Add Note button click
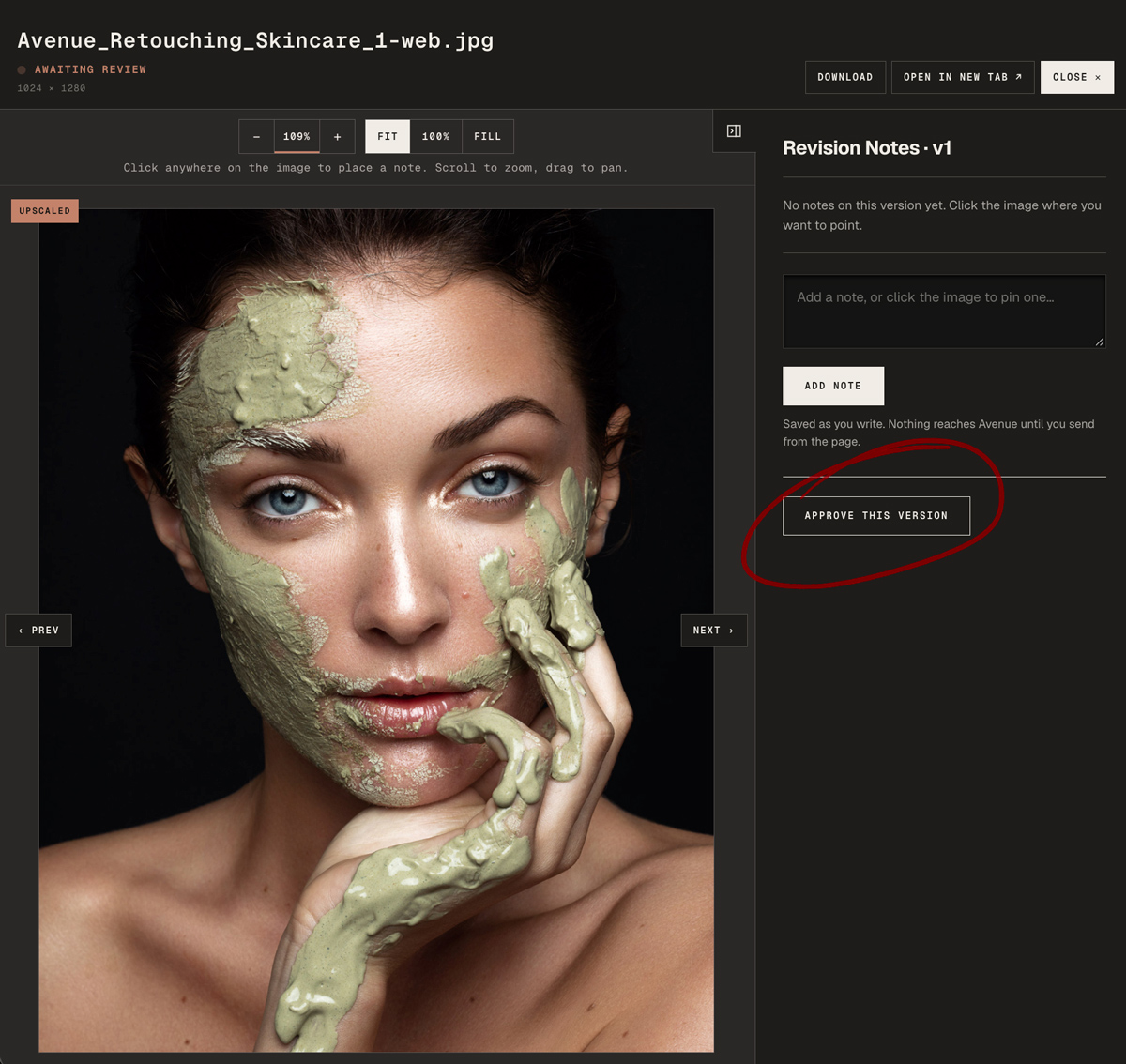 (x=833, y=386)
